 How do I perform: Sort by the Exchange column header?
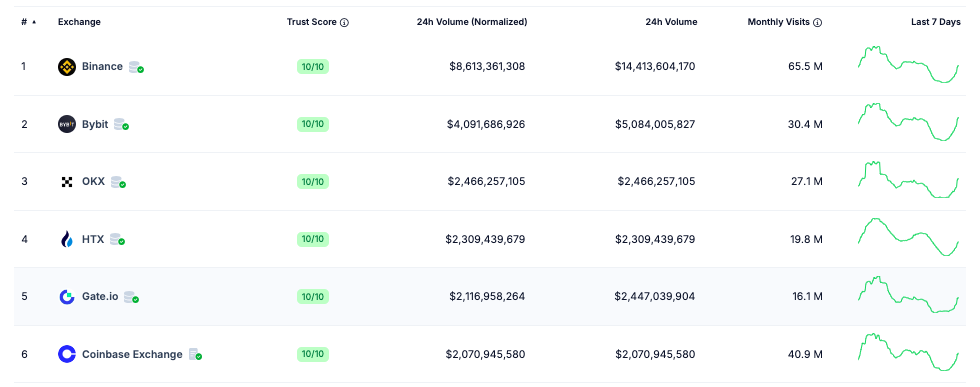pyautogui.click(x=79, y=22)
